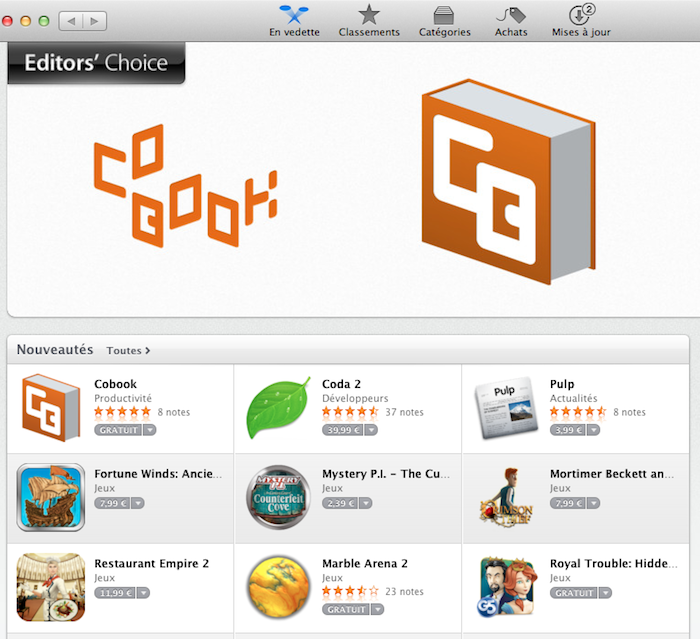Open the Coda 2 green leaf icon
Screen dimensions: 700x639
tap(278, 408)
